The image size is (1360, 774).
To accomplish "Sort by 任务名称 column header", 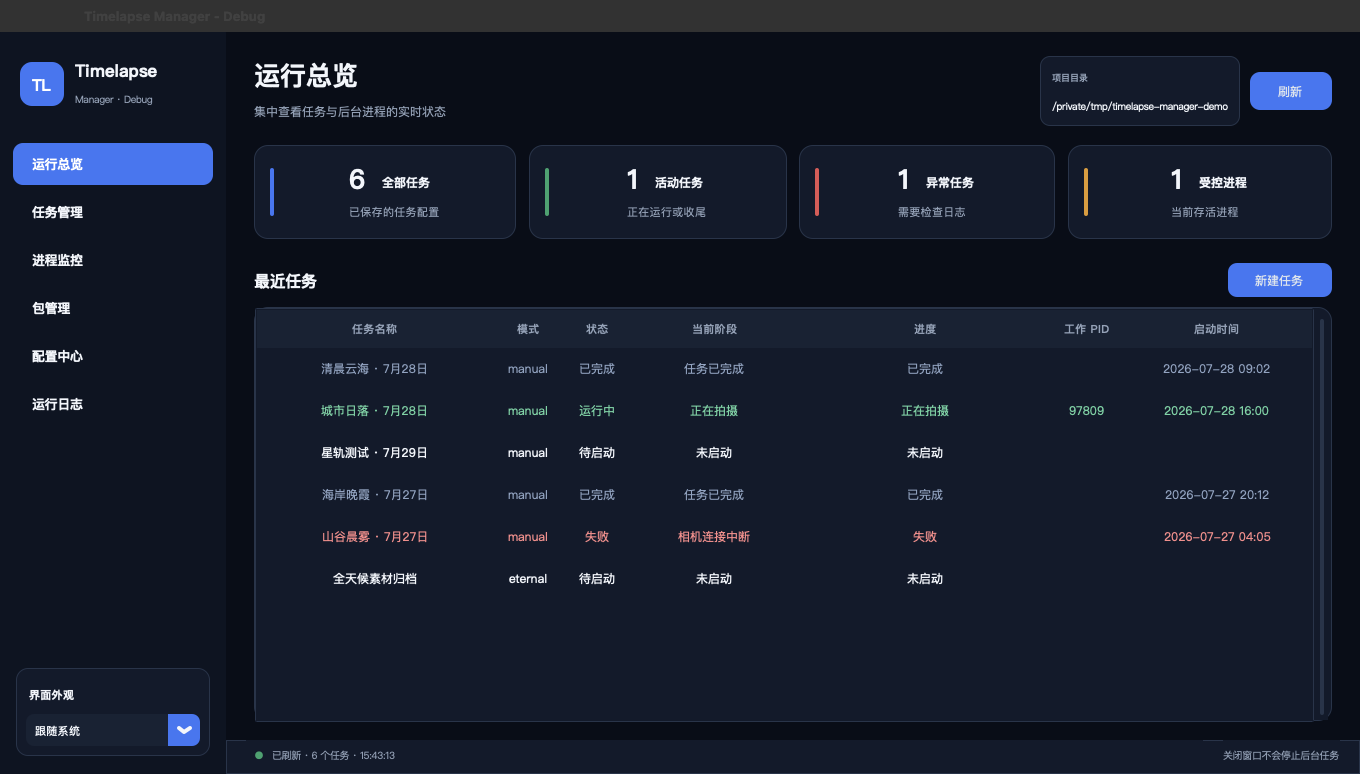I will click(375, 329).
